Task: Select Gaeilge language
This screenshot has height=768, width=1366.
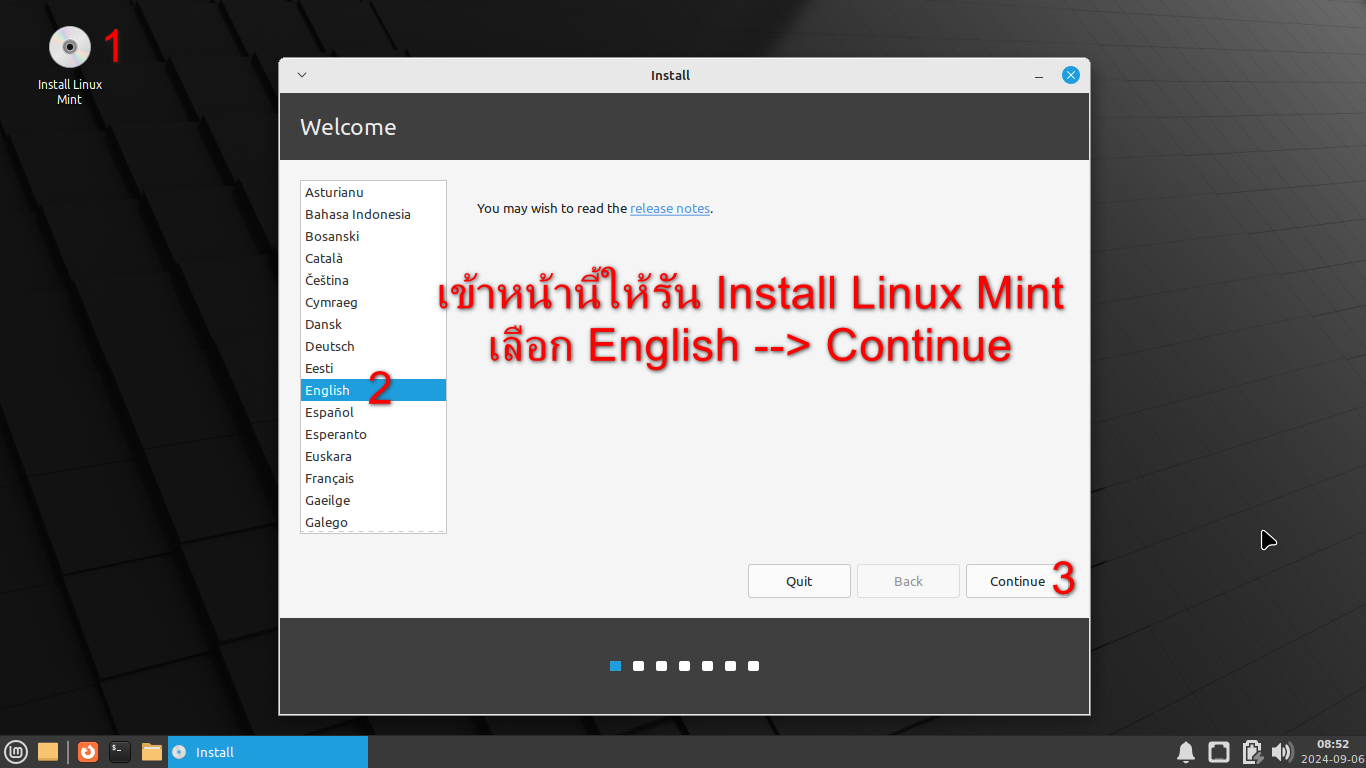Action: [x=373, y=500]
